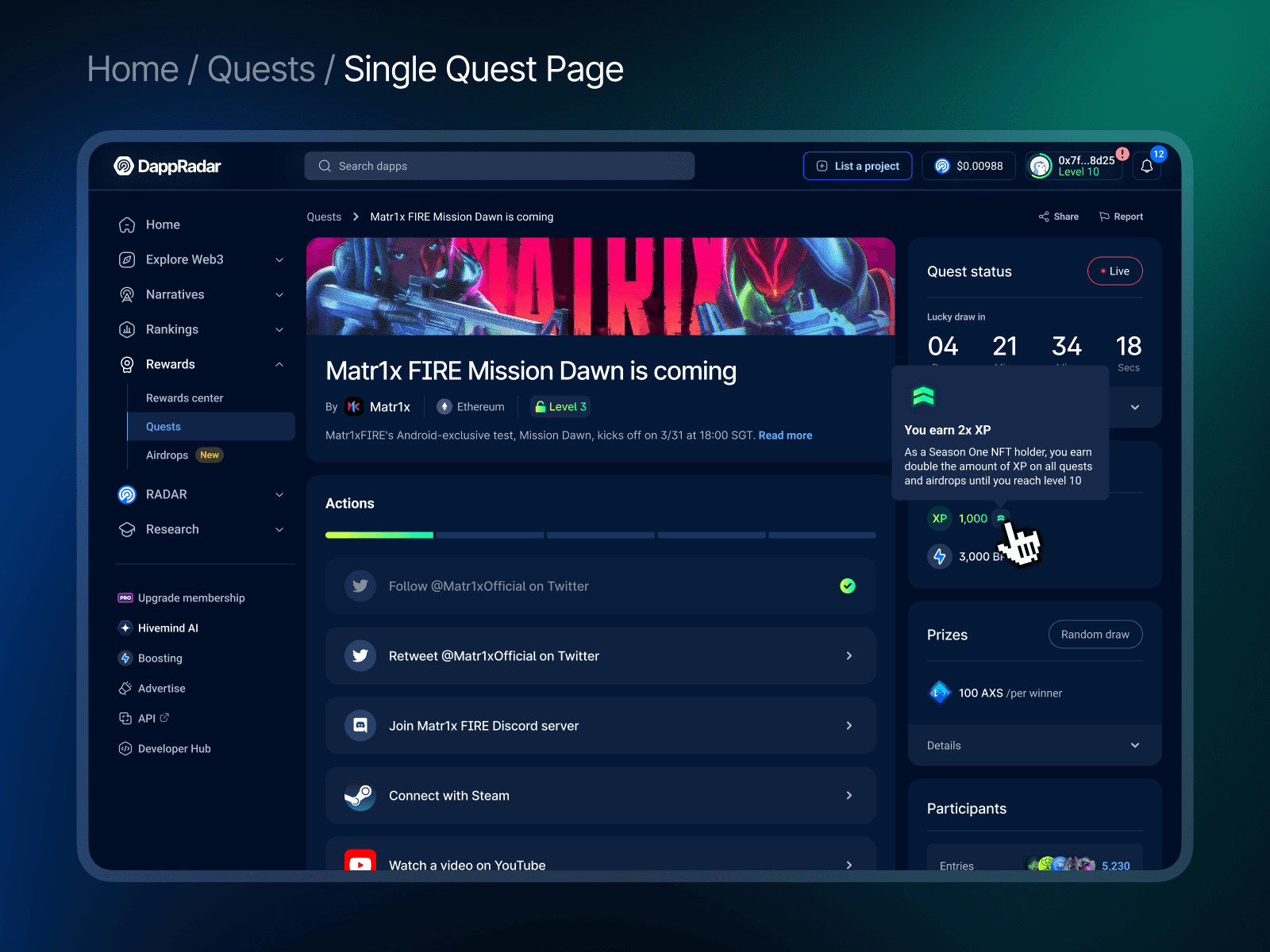Click the Ethereum chain icon
This screenshot has width=1270, height=952.
[444, 406]
